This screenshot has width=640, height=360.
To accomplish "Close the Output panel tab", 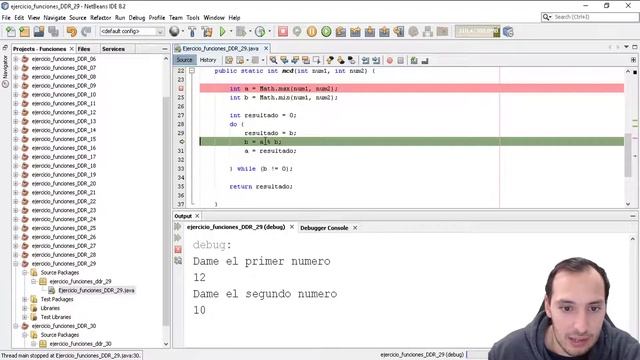I will (x=197, y=216).
